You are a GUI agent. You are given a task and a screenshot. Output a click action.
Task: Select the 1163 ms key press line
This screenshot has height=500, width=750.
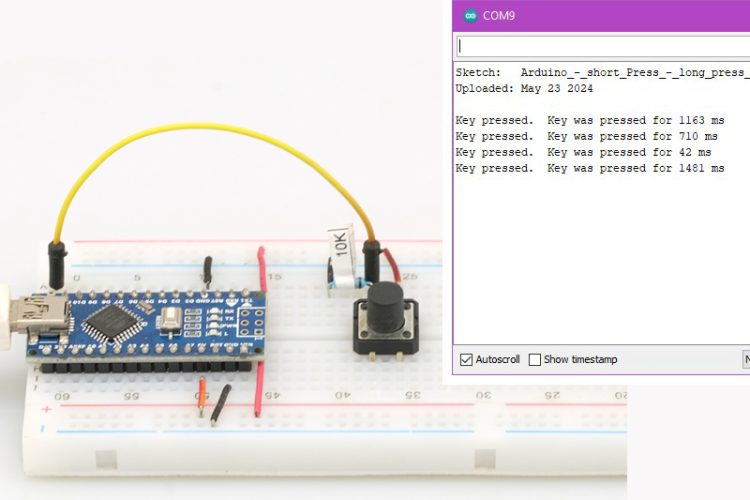click(589, 120)
